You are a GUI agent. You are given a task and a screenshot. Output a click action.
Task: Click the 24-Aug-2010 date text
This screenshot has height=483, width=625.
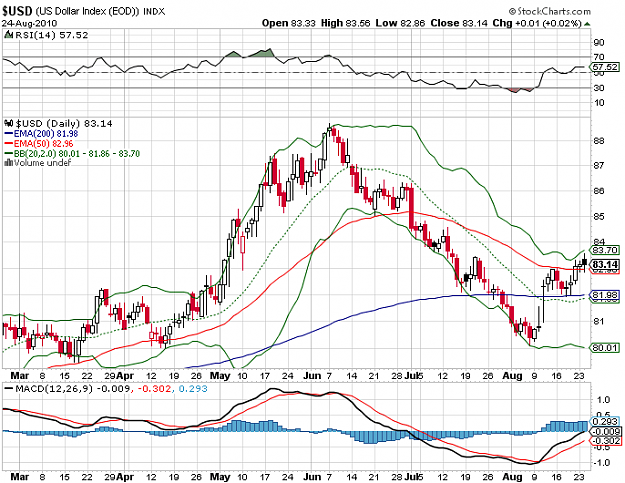tap(29, 23)
